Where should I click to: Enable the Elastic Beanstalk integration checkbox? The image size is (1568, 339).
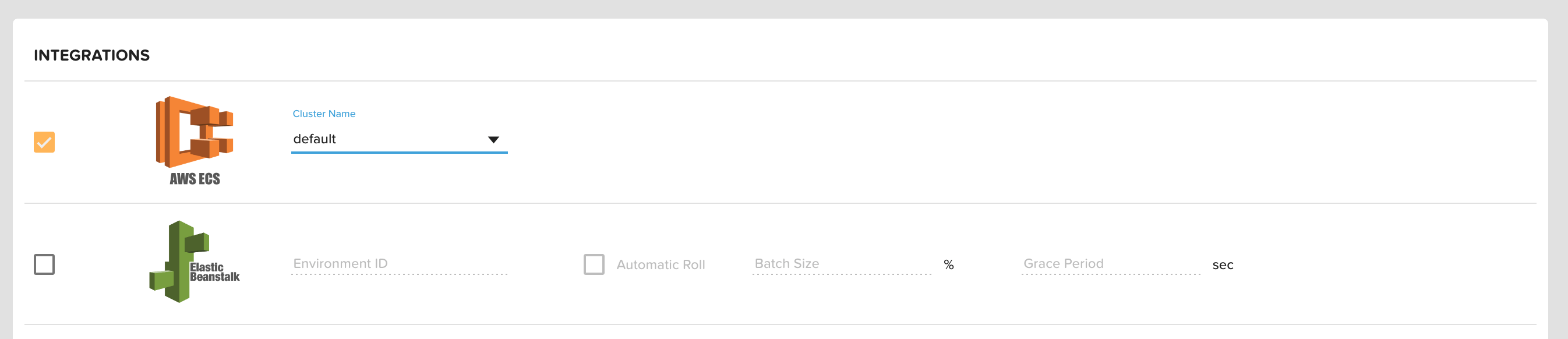[x=44, y=264]
